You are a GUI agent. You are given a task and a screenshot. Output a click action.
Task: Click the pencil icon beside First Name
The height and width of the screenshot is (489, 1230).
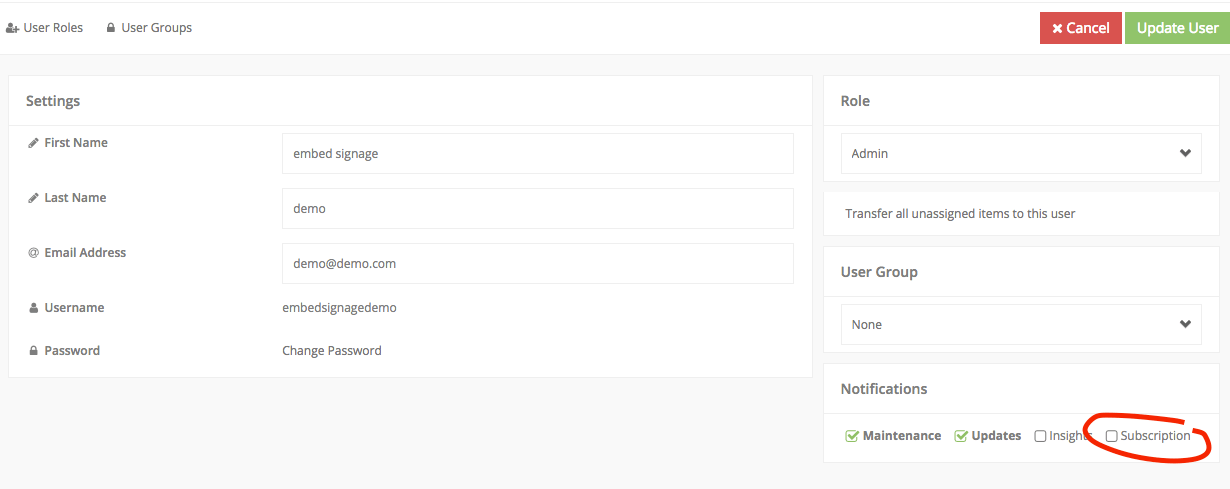[x=33, y=143]
